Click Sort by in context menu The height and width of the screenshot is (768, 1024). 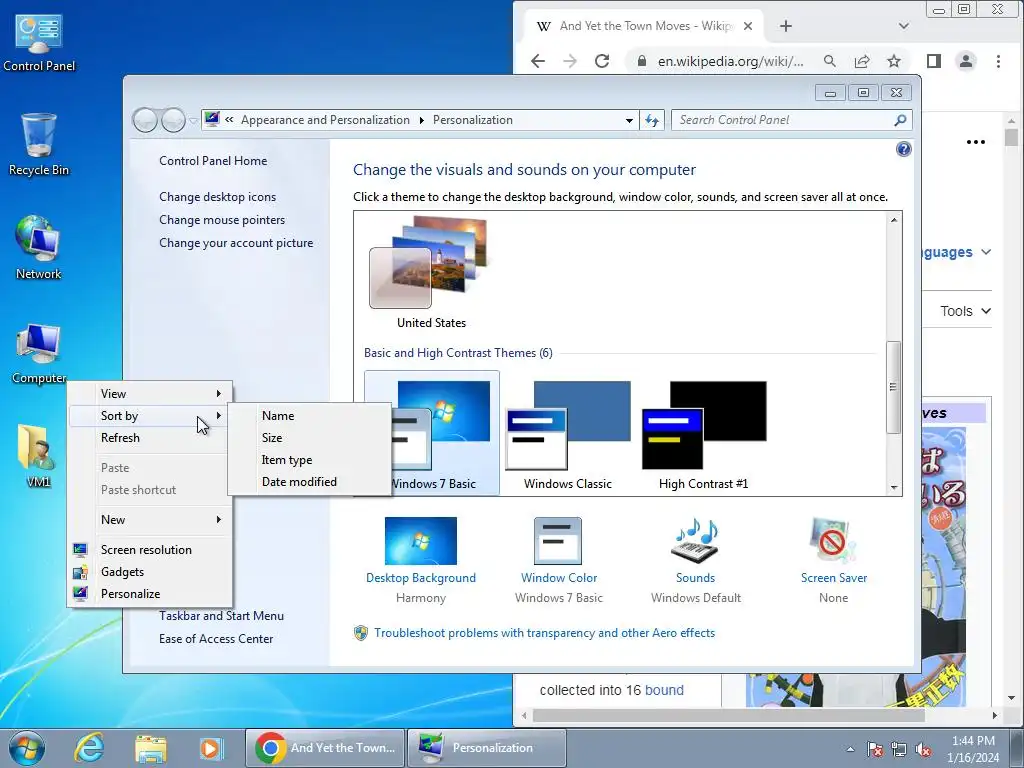click(150, 415)
